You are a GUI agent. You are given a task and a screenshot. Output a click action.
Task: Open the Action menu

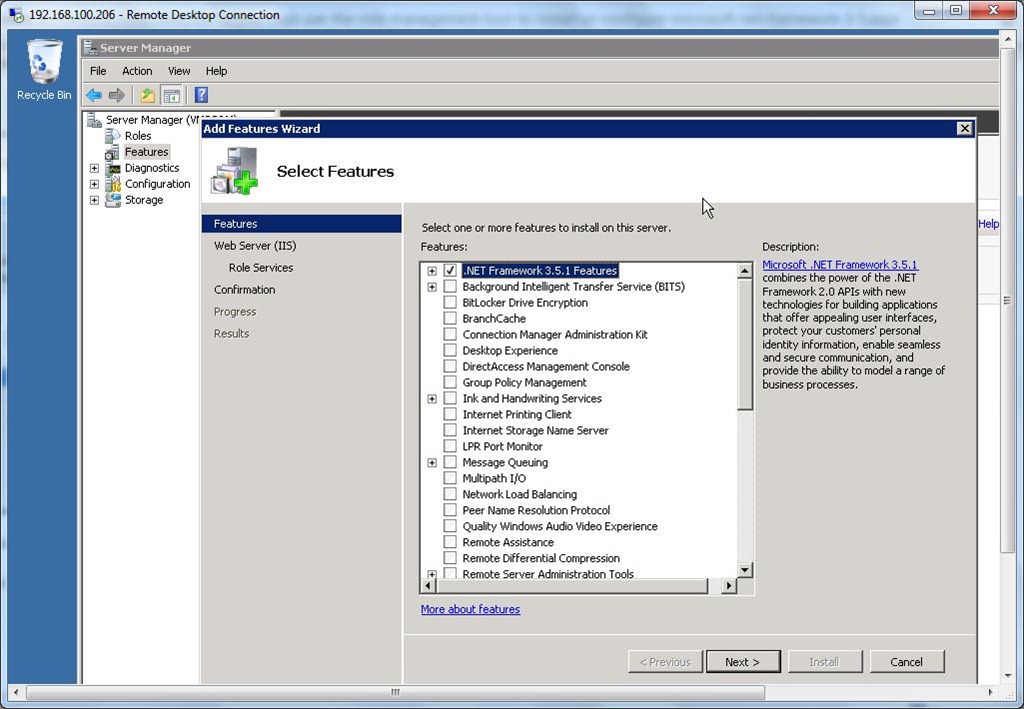(137, 71)
